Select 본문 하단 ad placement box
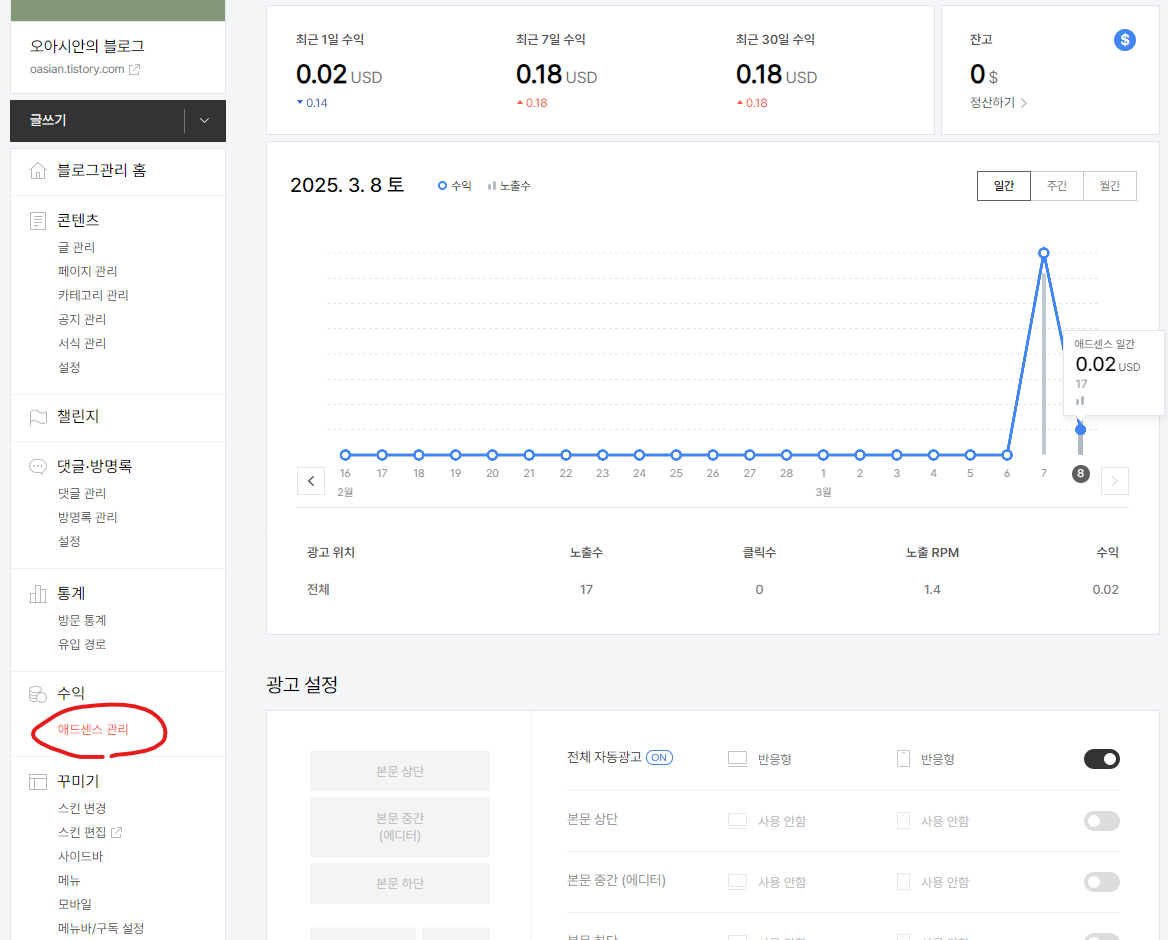Image resolution: width=1168 pixels, height=940 pixels. (x=400, y=883)
